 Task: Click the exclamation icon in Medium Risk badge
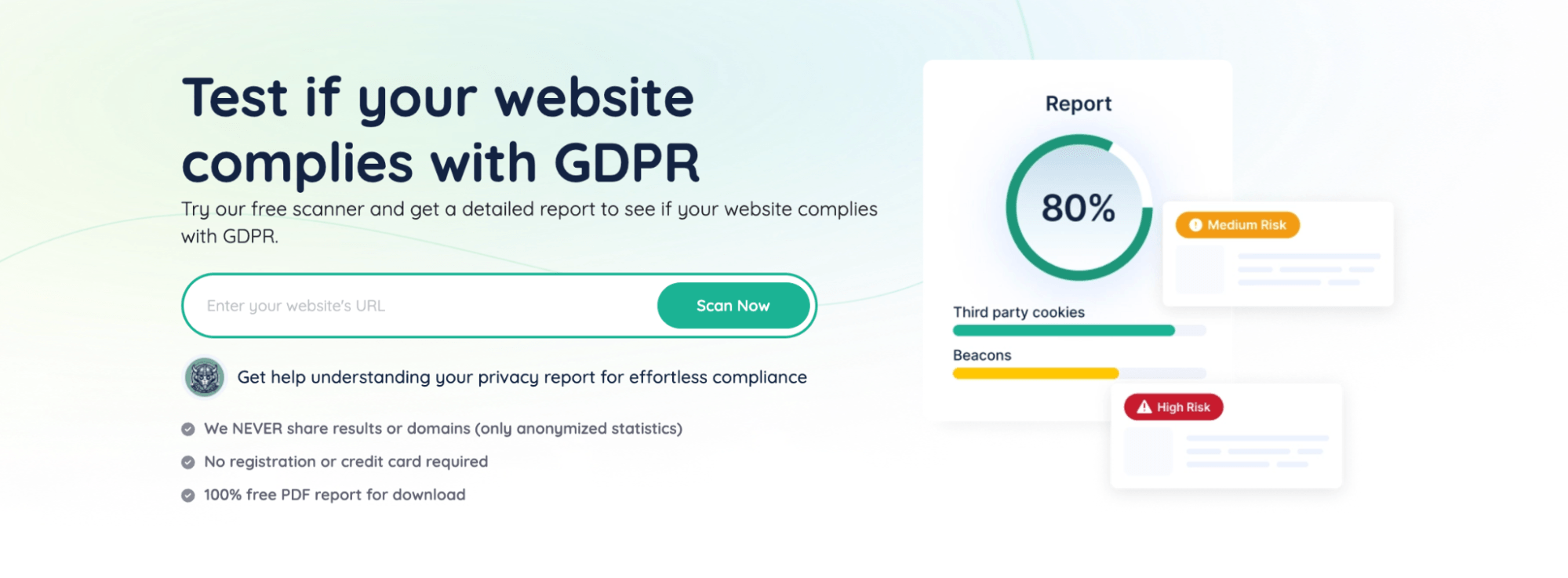coord(1195,225)
